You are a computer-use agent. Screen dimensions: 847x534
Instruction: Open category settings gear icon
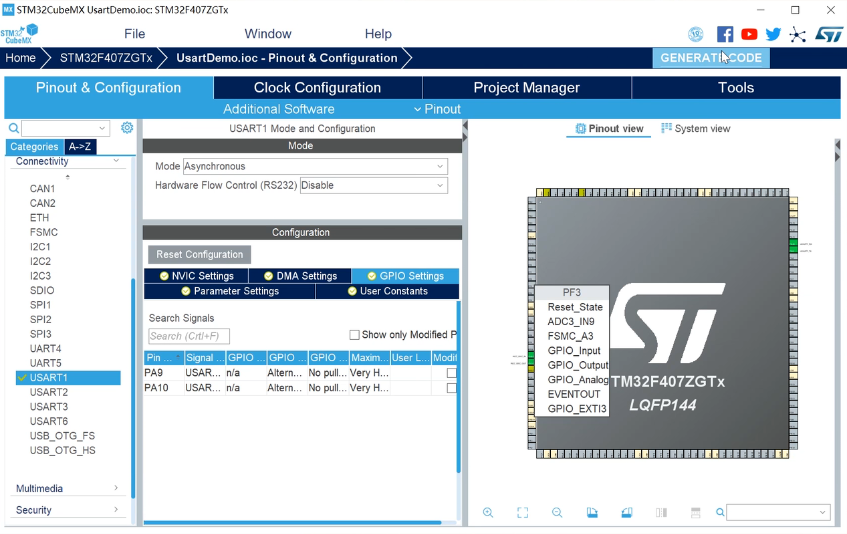coord(127,127)
